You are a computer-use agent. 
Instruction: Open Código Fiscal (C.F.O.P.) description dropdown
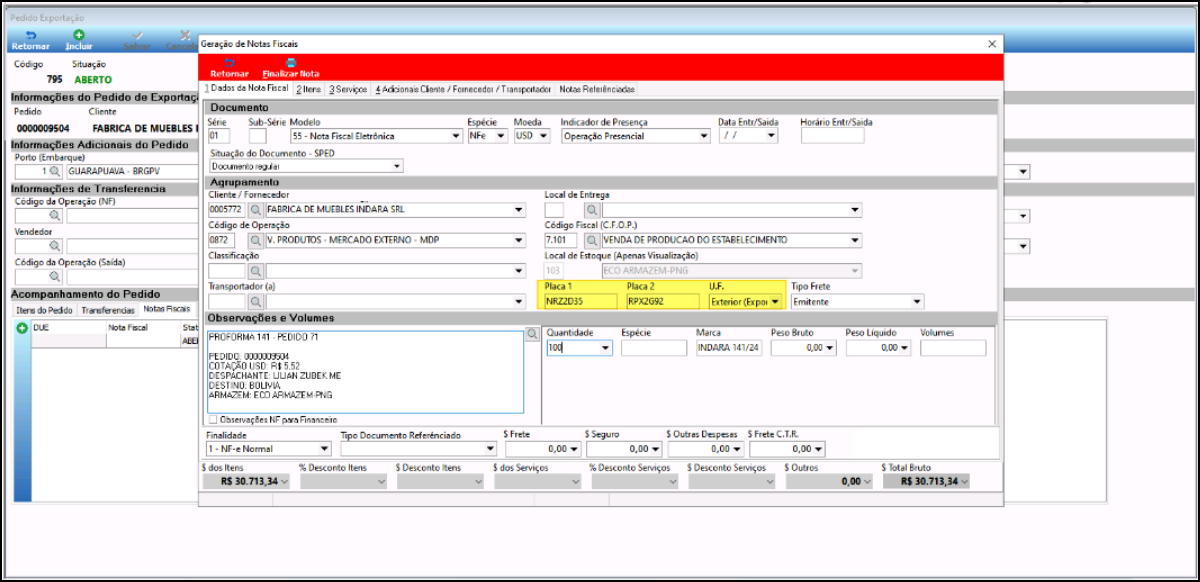(855, 240)
